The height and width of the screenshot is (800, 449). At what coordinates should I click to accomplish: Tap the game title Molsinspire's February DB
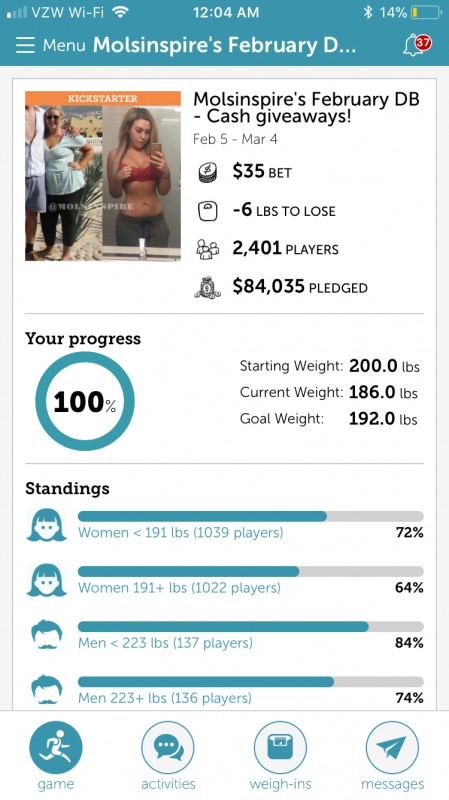coord(306,107)
